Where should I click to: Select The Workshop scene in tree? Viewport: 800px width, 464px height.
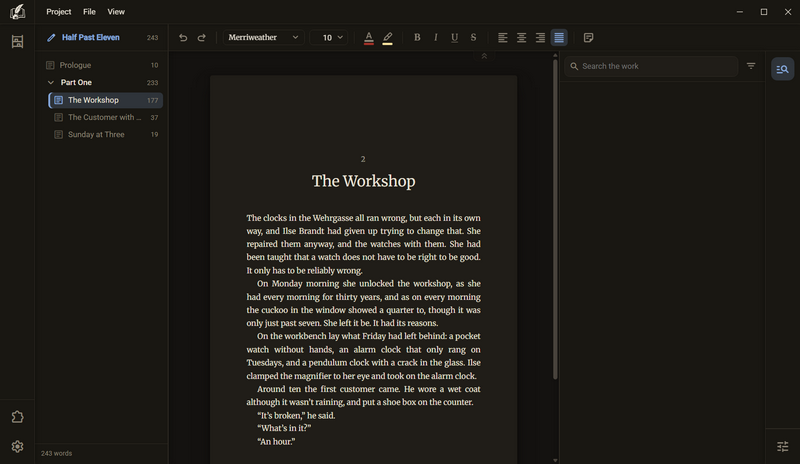106,100
